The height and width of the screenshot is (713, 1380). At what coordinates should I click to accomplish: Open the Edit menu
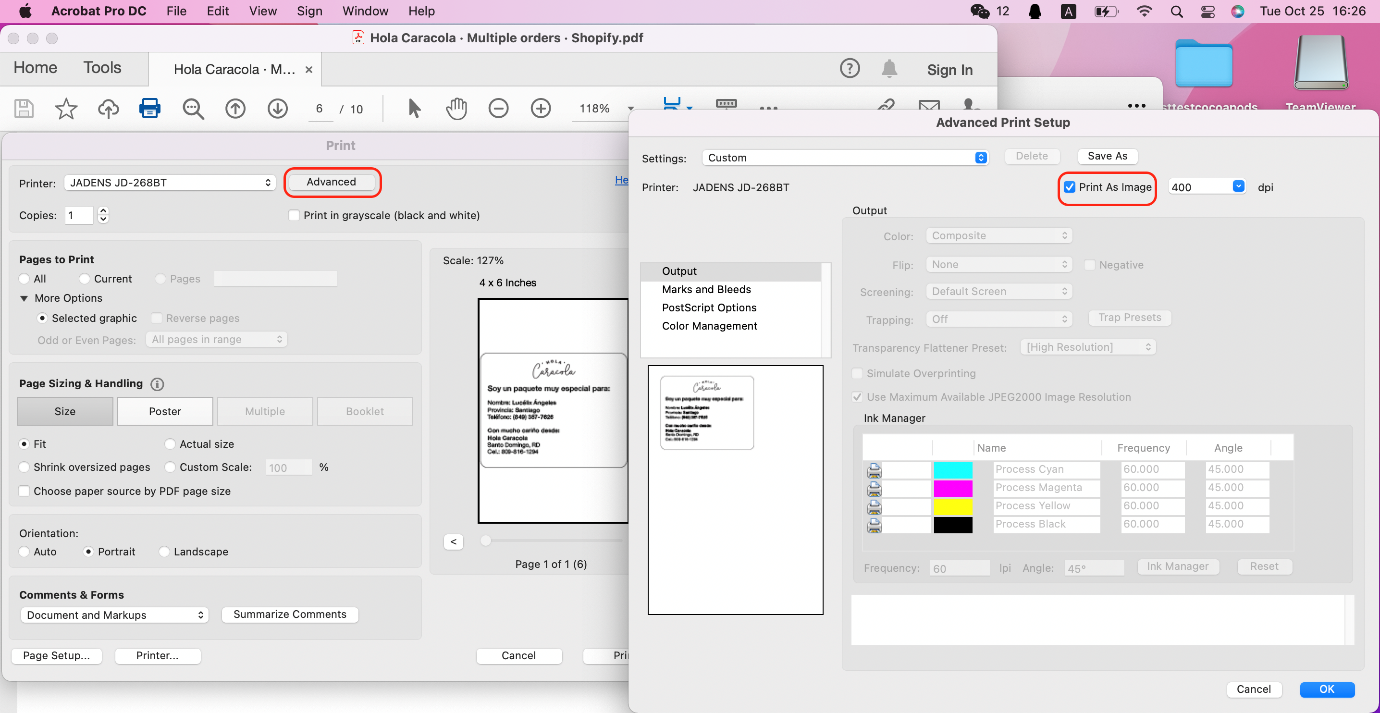coord(218,11)
